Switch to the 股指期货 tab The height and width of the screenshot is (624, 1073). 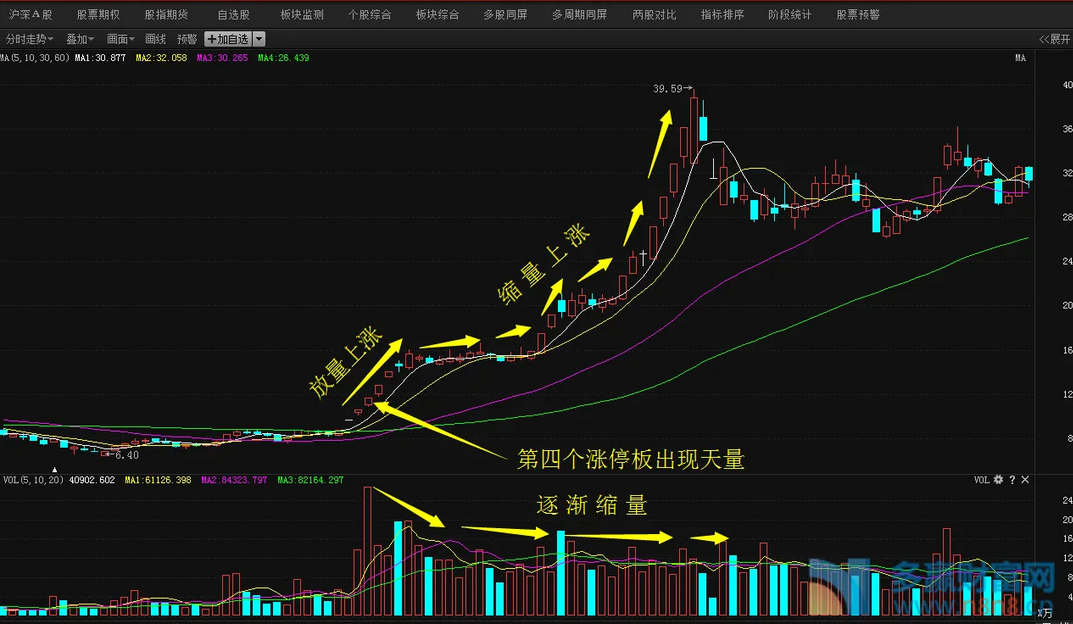(166, 14)
